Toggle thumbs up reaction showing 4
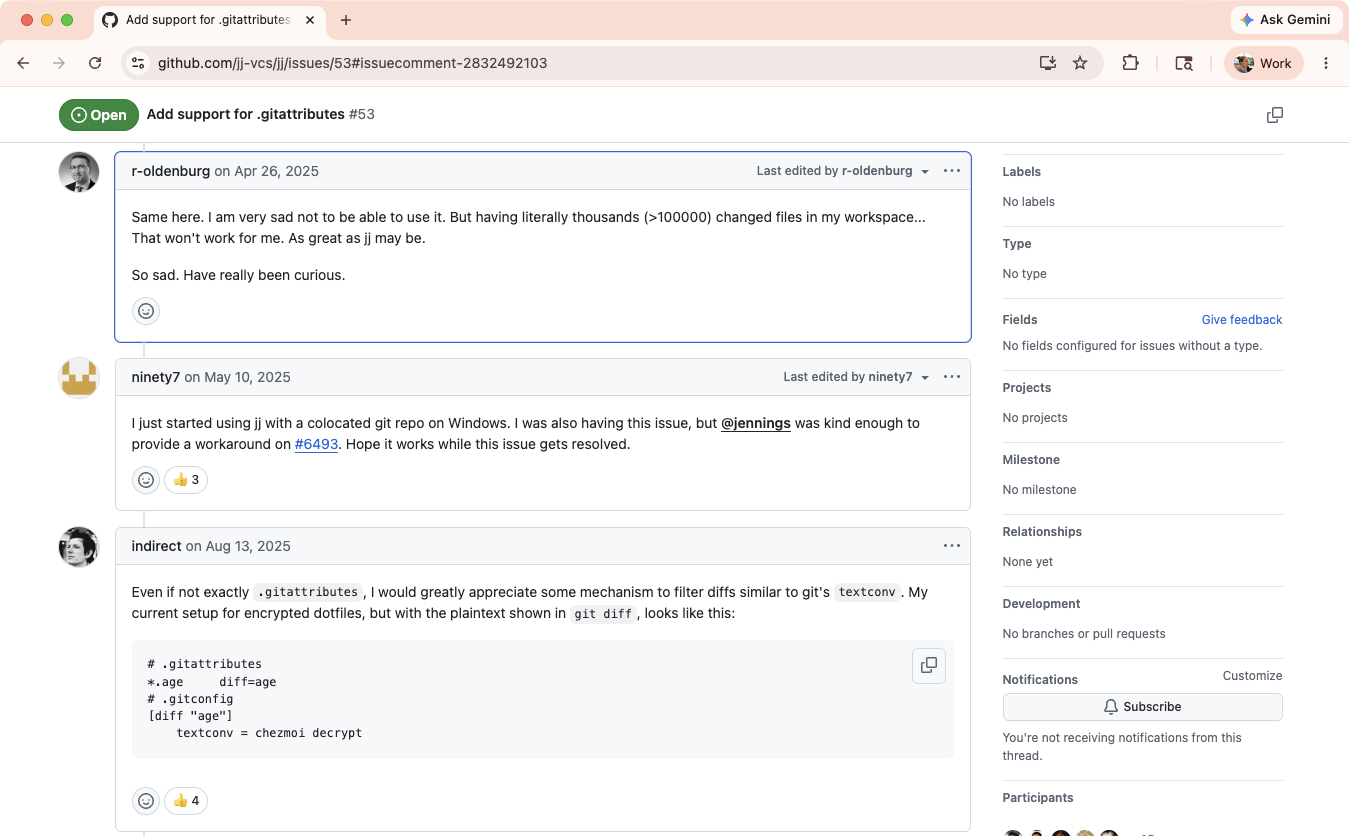 186,801
